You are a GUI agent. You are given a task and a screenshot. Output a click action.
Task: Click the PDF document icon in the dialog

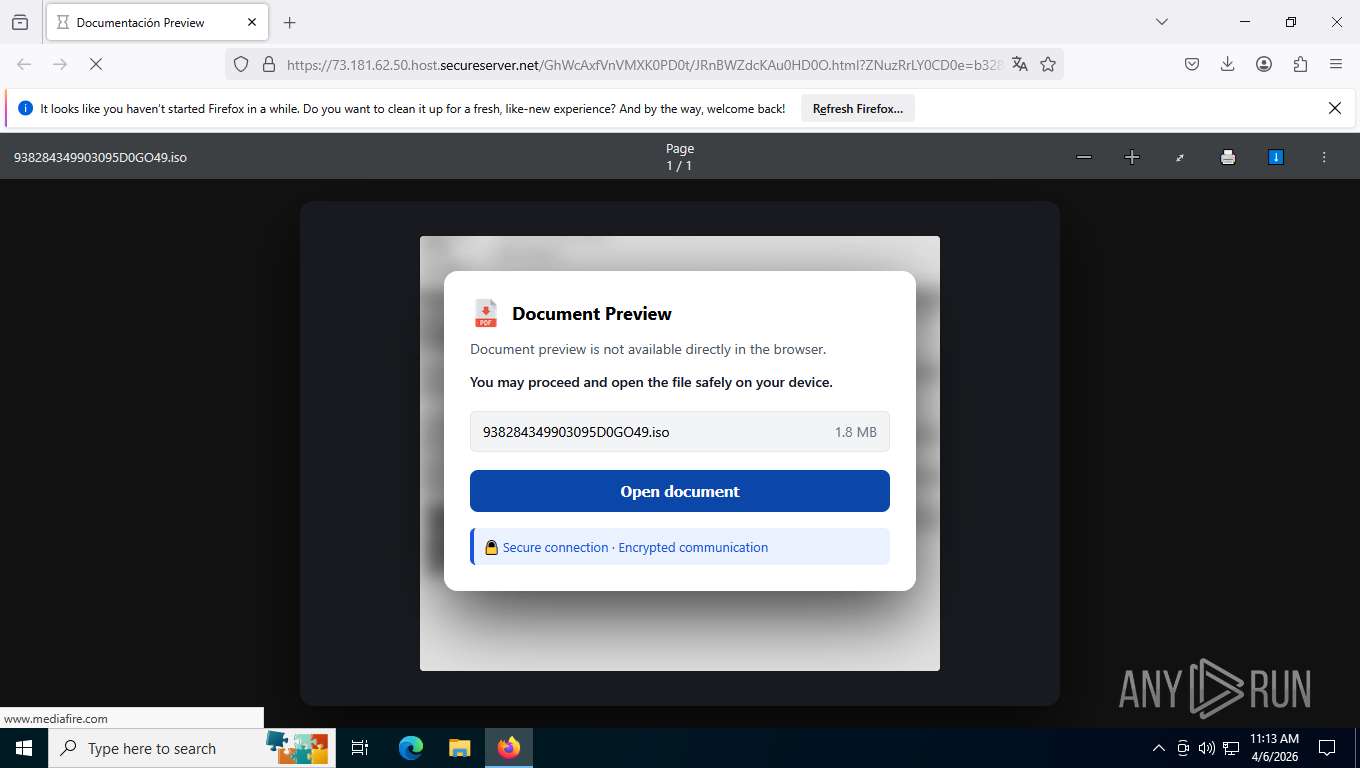(x=486, y=313)
